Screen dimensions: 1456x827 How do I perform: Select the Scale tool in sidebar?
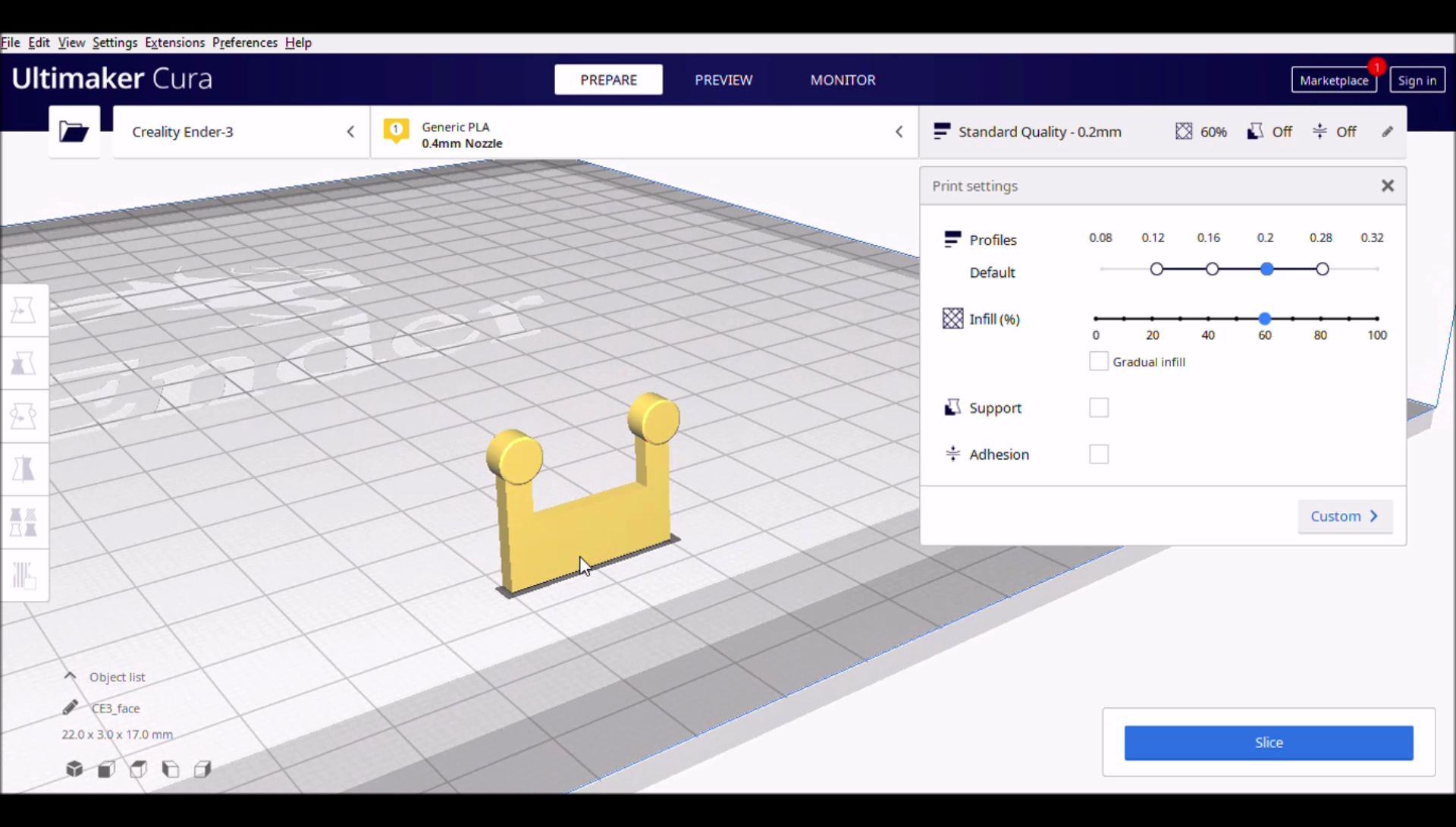25,363
